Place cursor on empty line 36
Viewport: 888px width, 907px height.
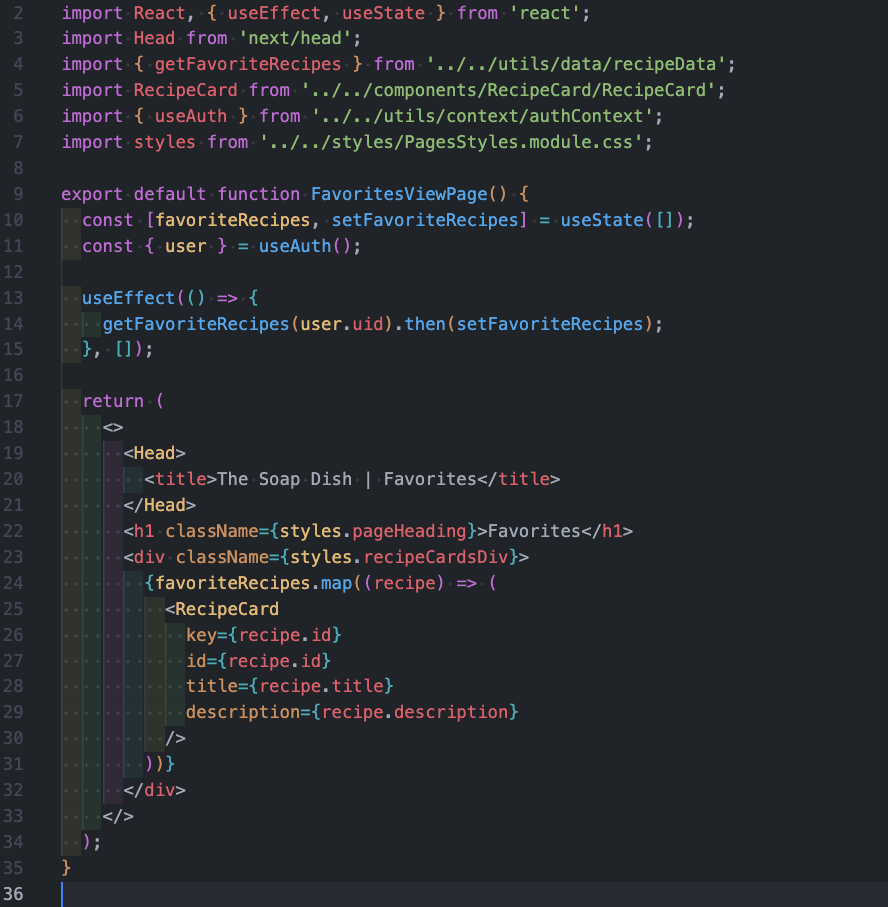point(474,894)
